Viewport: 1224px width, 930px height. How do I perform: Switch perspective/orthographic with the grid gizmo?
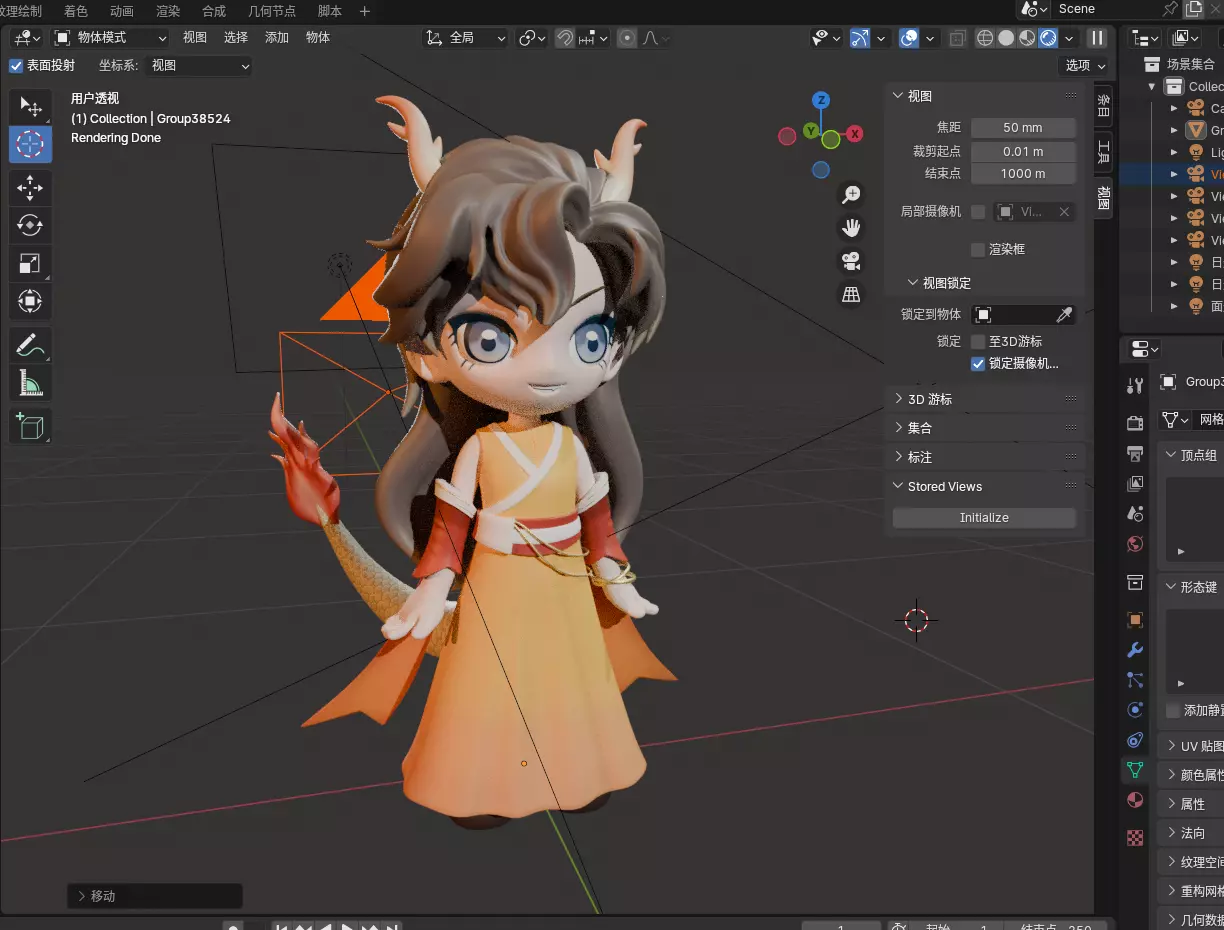tap(851, 294)
